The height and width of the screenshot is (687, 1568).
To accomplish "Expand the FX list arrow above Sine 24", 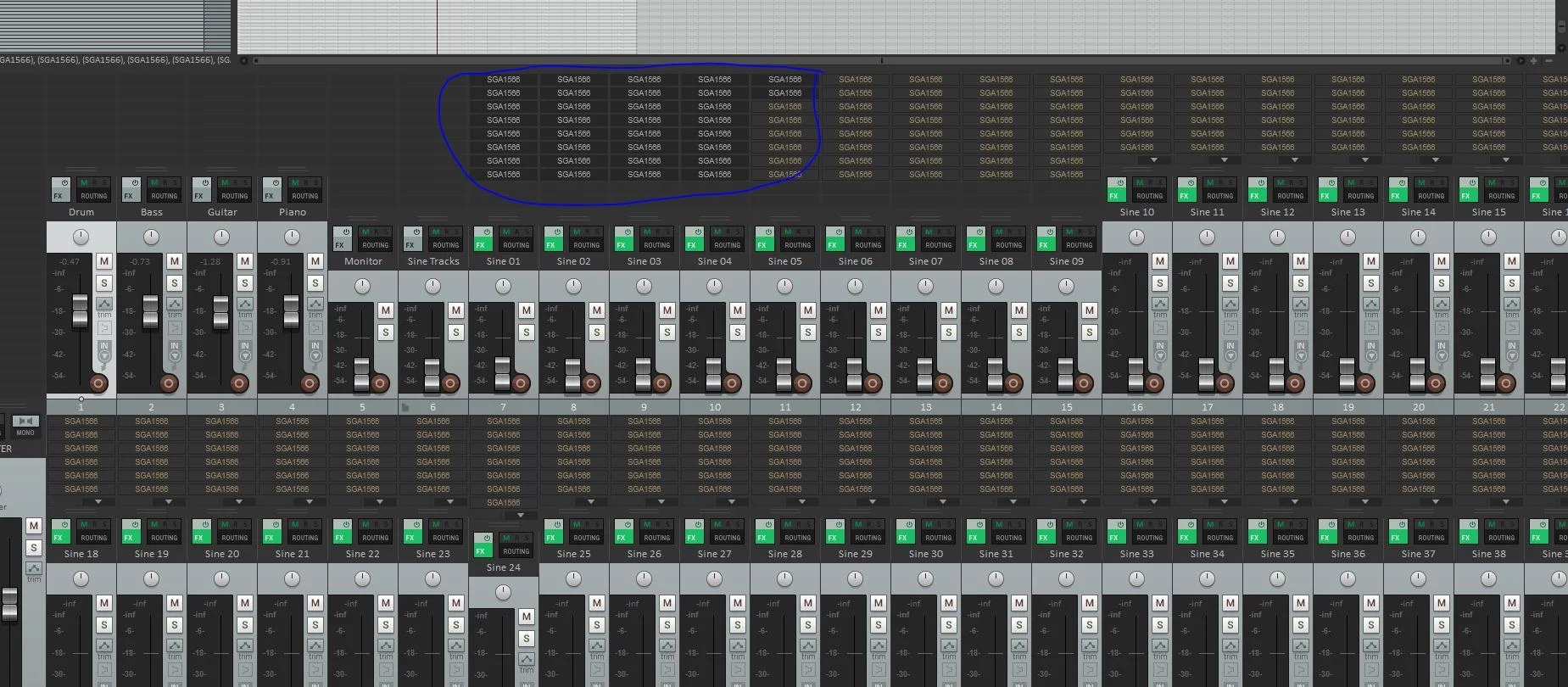I will coord(521,515).
